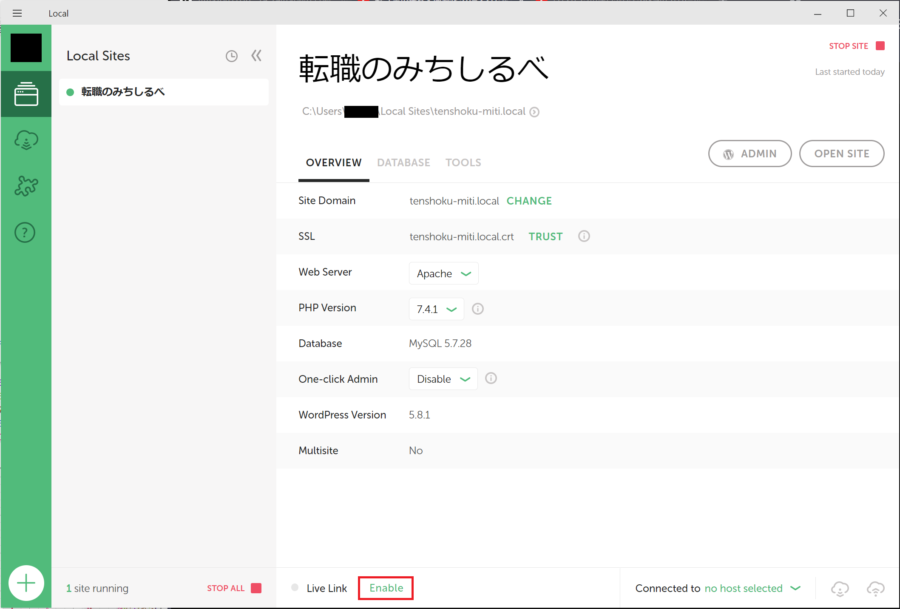Open the hamburger menu
900x609 pixels.
point(17,13)
